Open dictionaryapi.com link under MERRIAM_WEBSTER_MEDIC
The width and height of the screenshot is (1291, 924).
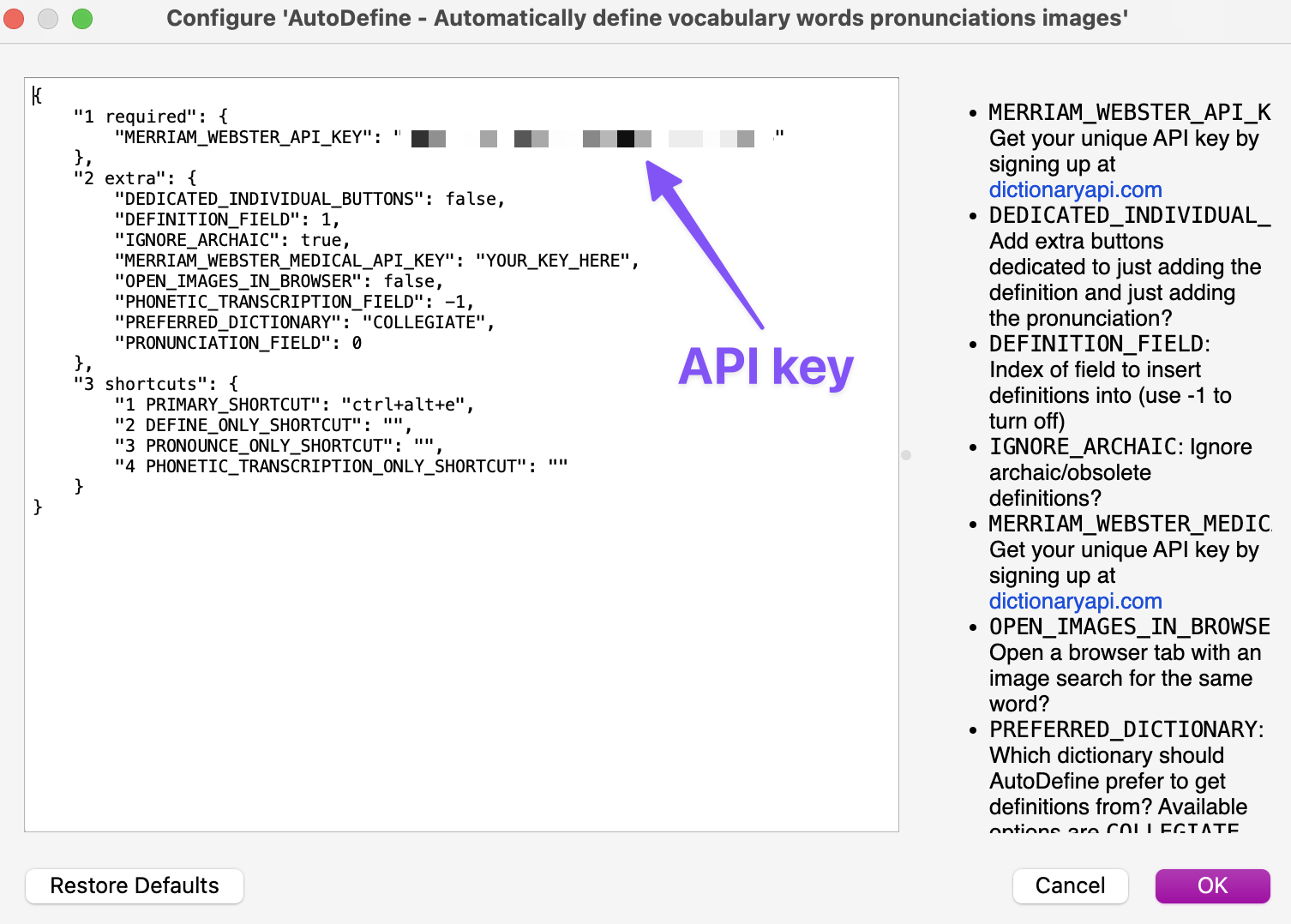tap(1075, 601)
